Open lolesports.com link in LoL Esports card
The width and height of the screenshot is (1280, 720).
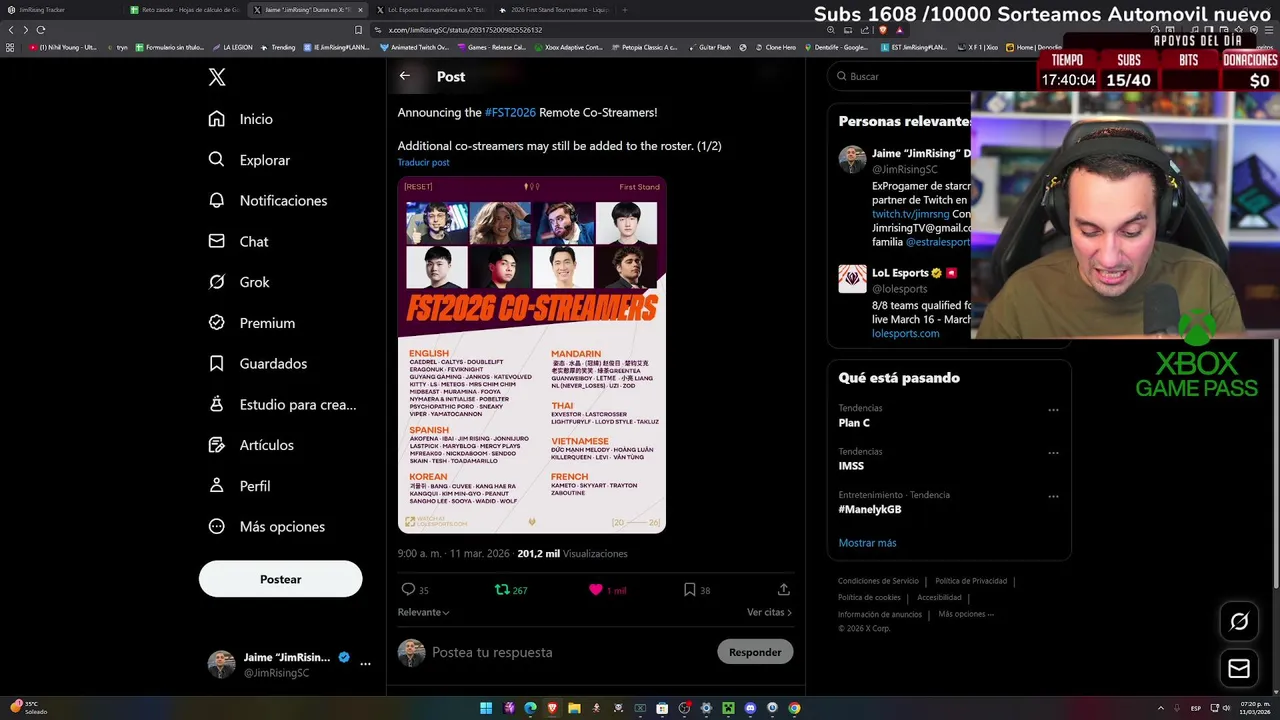click(905, 333)
